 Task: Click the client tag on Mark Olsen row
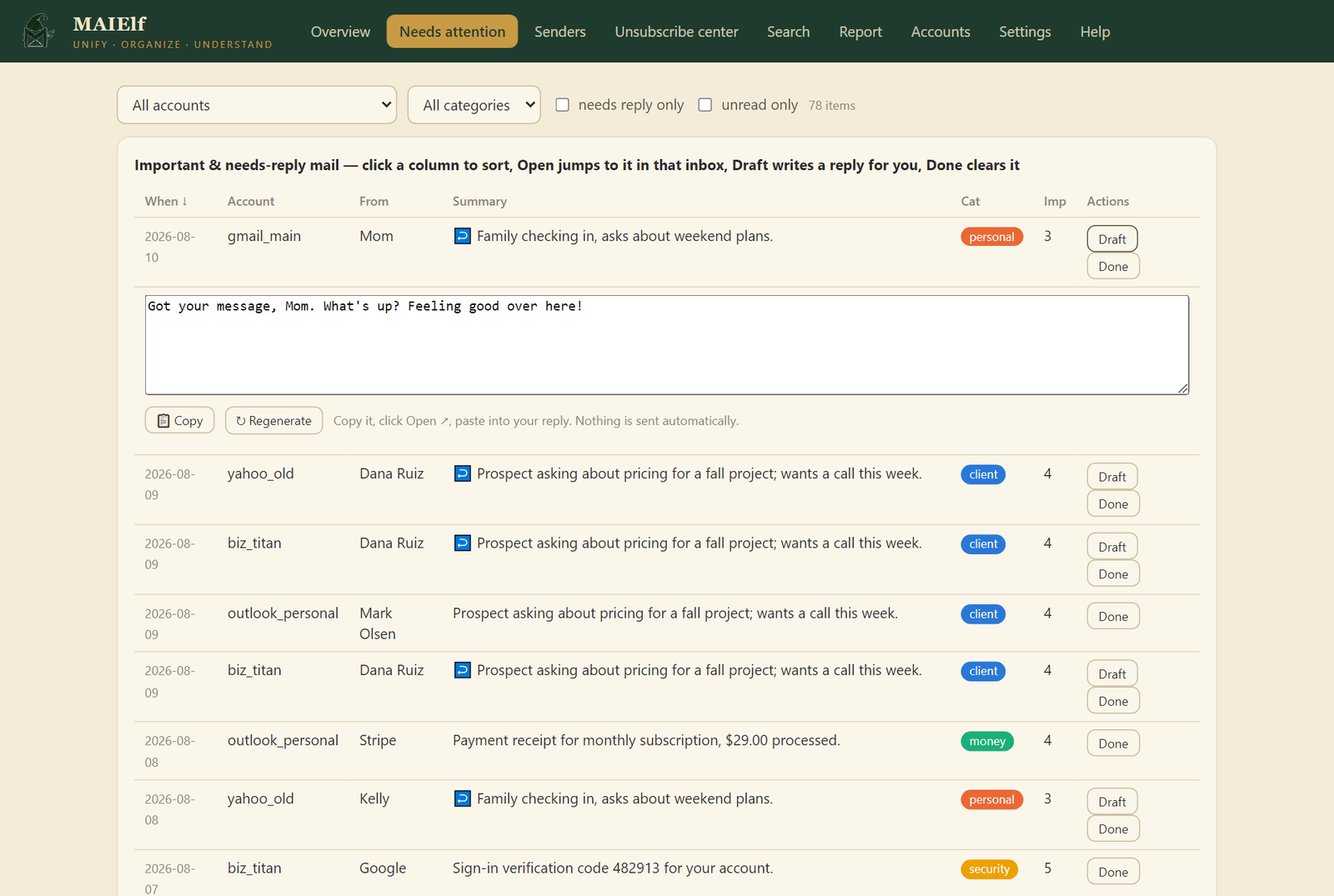pyautogui.click(x=983, y=614)
